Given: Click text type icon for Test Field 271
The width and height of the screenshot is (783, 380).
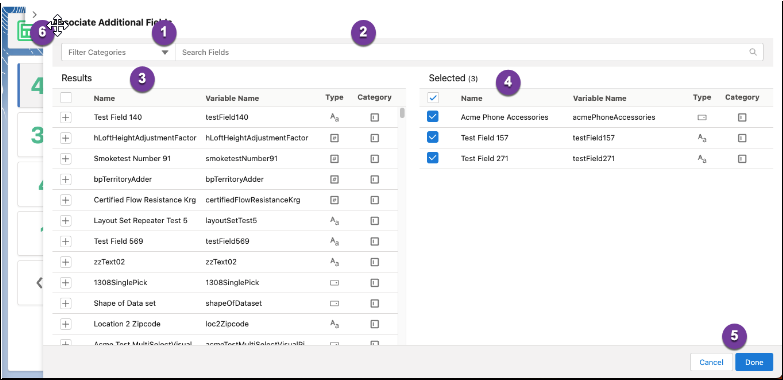Looking at the screenshot, I should (702, 159).
